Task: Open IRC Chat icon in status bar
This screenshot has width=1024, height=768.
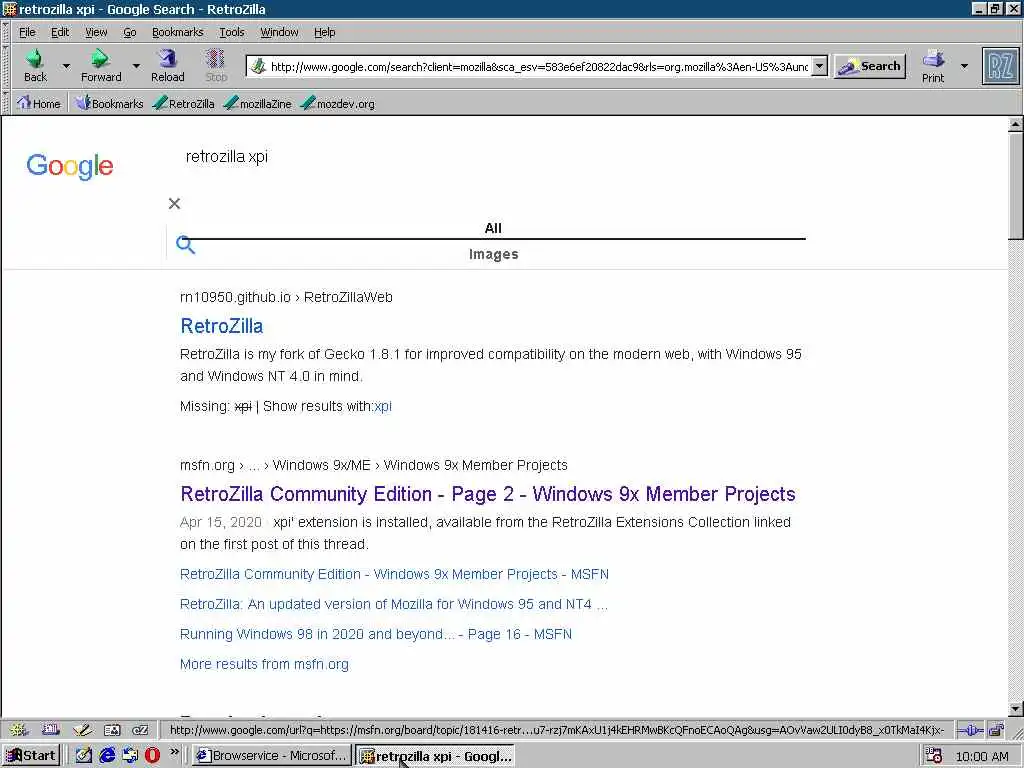Action: coord(140,729)
